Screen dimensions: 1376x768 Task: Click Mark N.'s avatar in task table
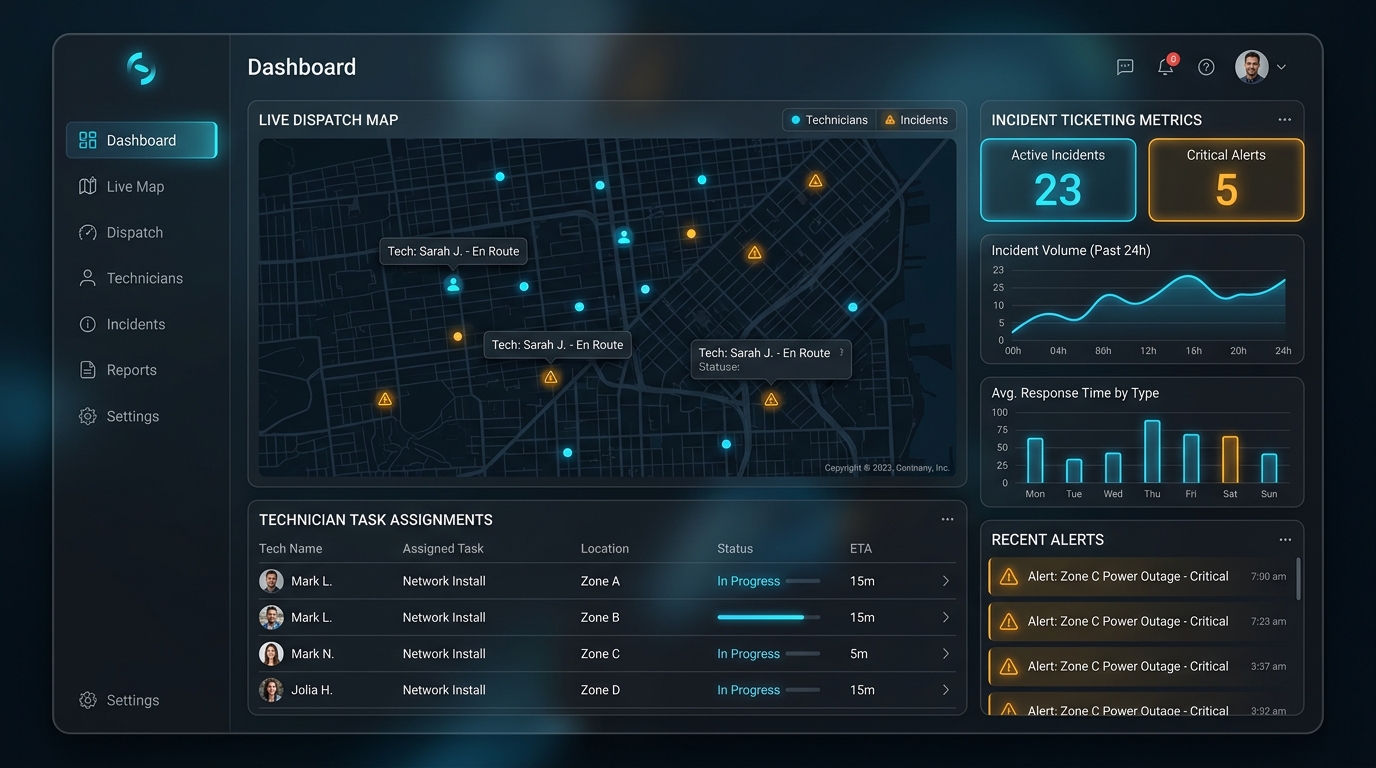coord(271,654)
